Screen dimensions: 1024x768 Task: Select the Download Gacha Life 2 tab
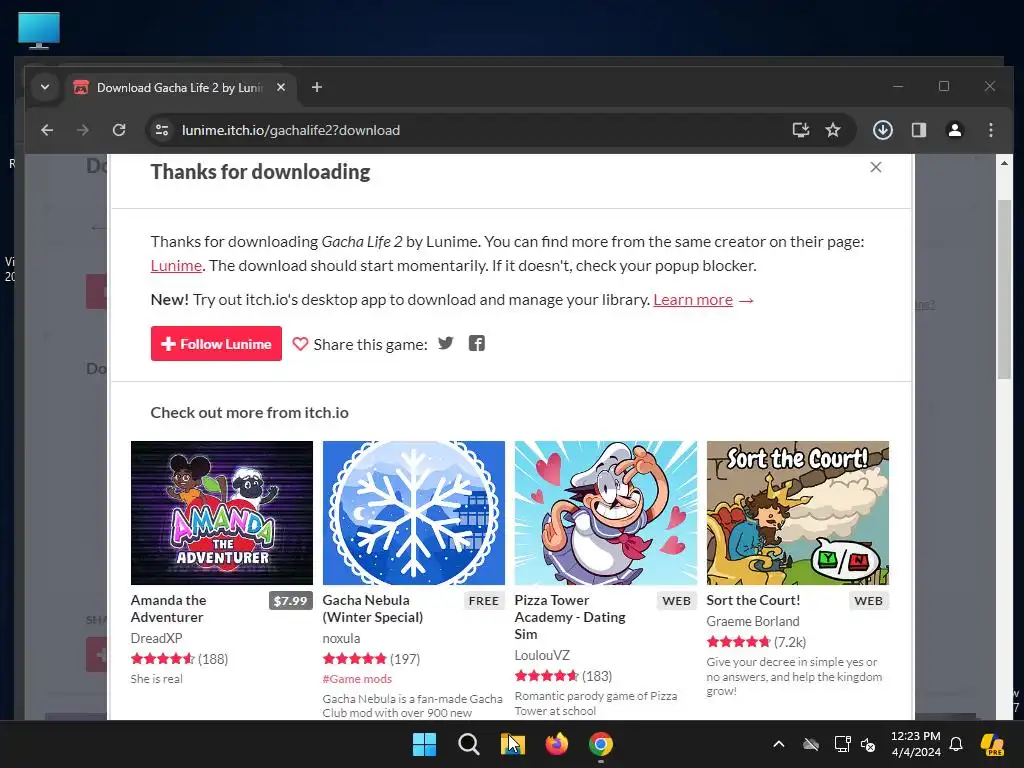point(180,88)
